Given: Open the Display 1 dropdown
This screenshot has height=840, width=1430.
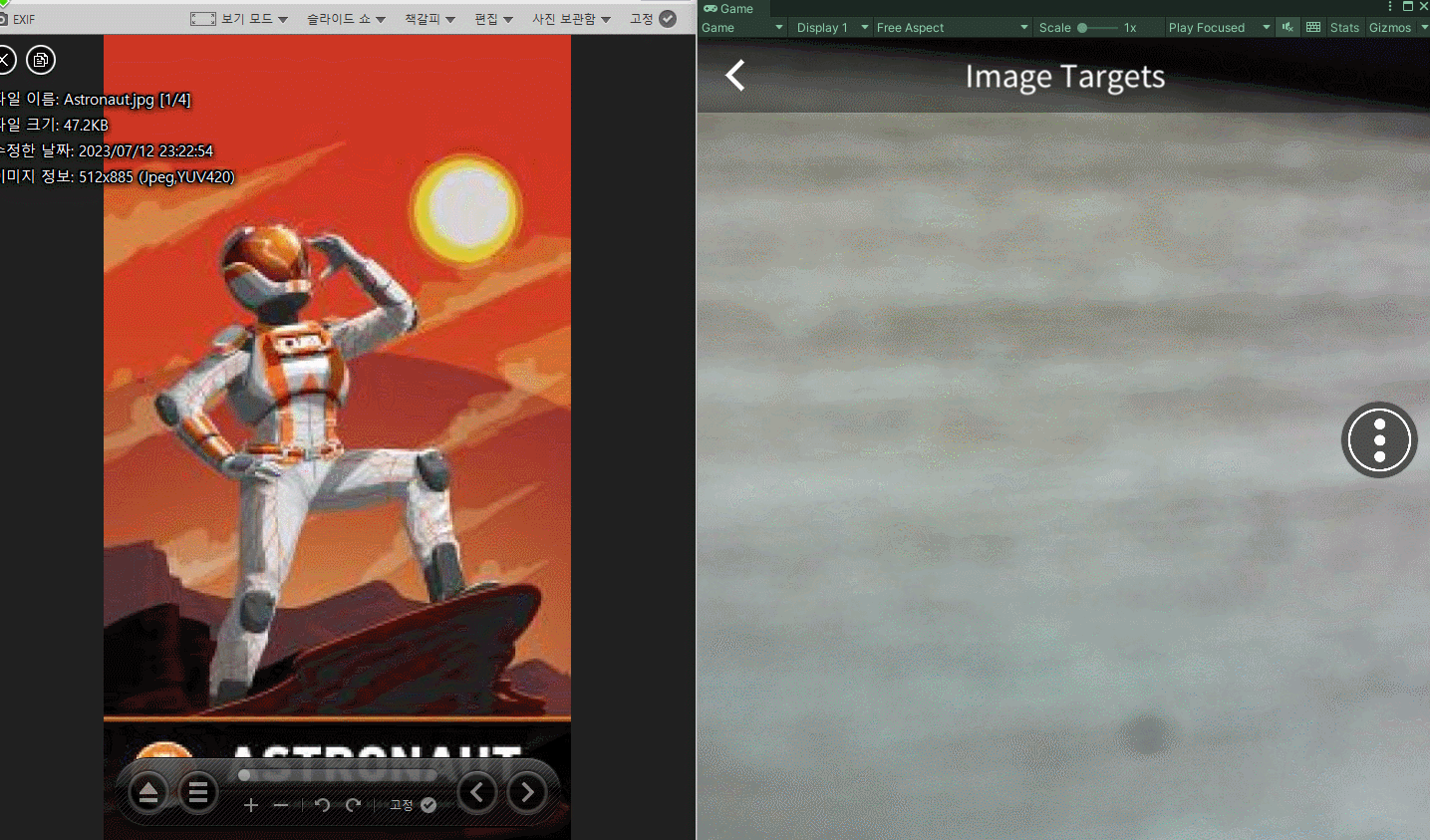Looking at the screenshot, I should click(832, 28).
